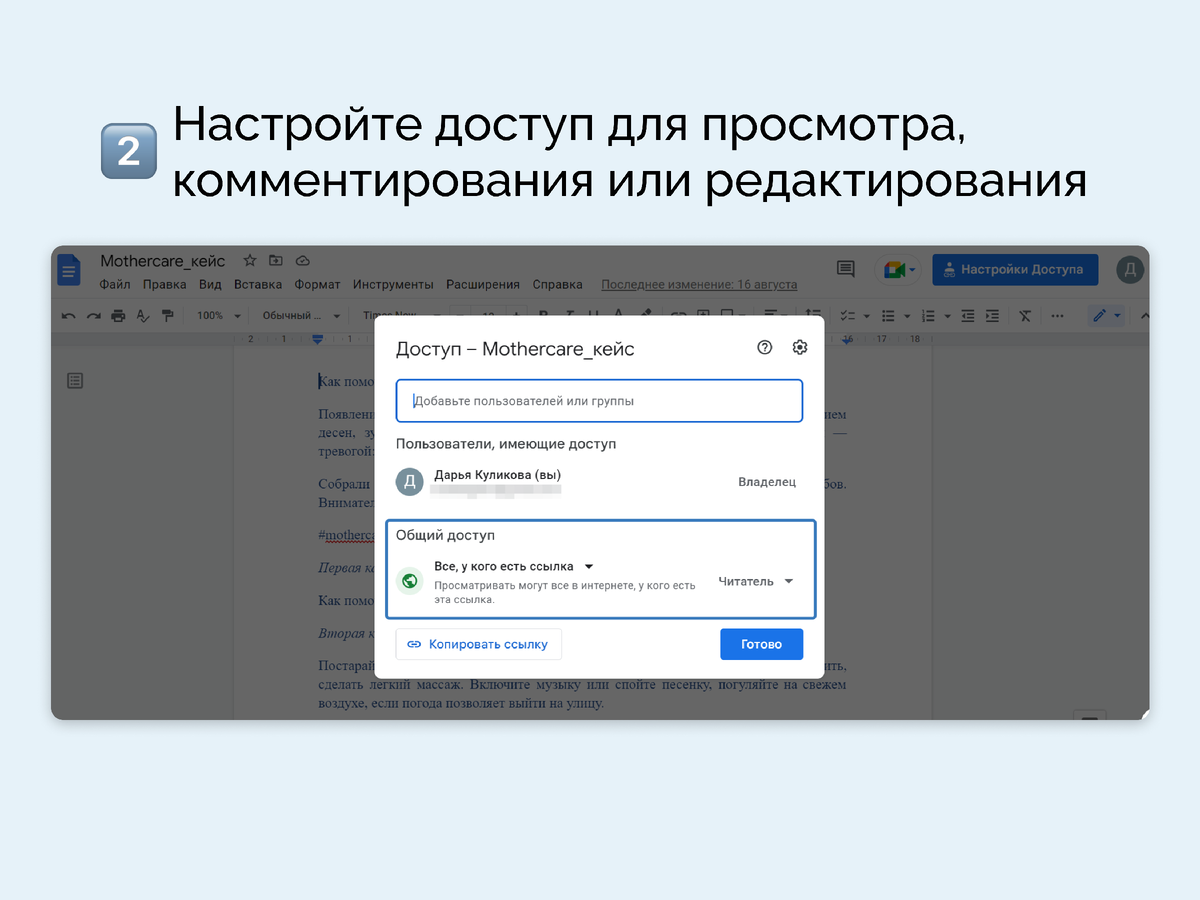Click the bulleted list icon
This screenshot has height=900, width=1200.
tap(888, 316)
